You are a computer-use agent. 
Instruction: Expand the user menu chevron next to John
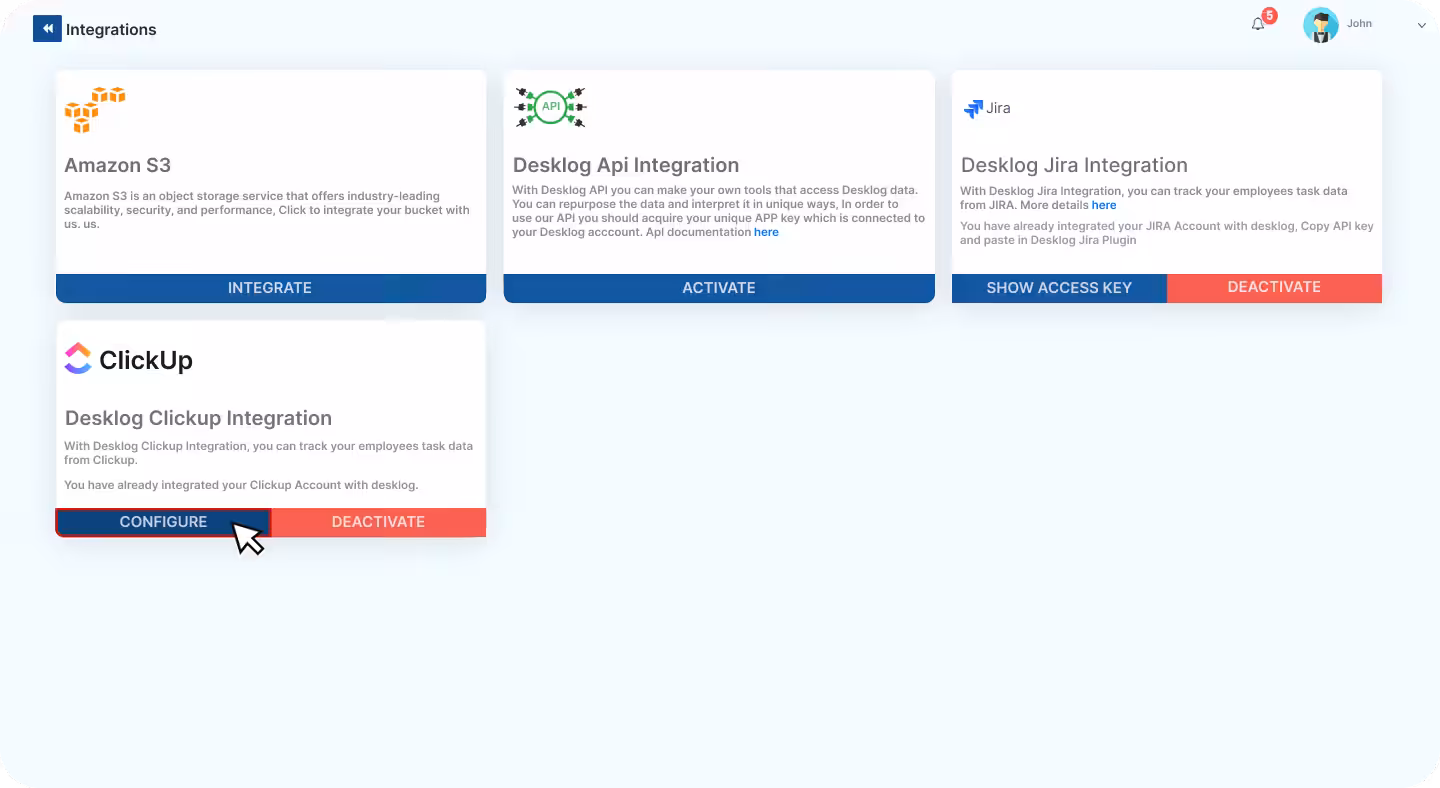(x=1421, y=25)
